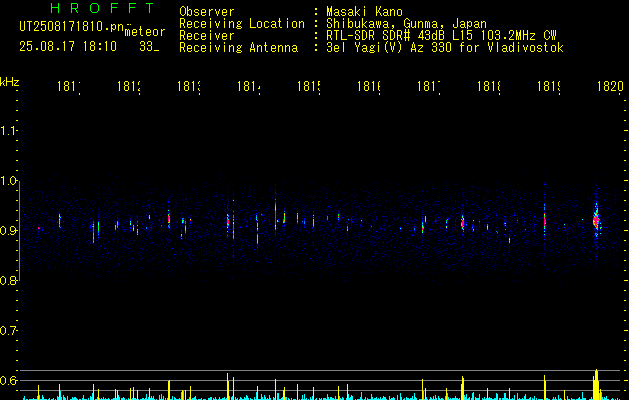This screenshot has width=629, height=400.
Task: Click the date and time 25.08.17 18:10
Action: pos(68,47)
